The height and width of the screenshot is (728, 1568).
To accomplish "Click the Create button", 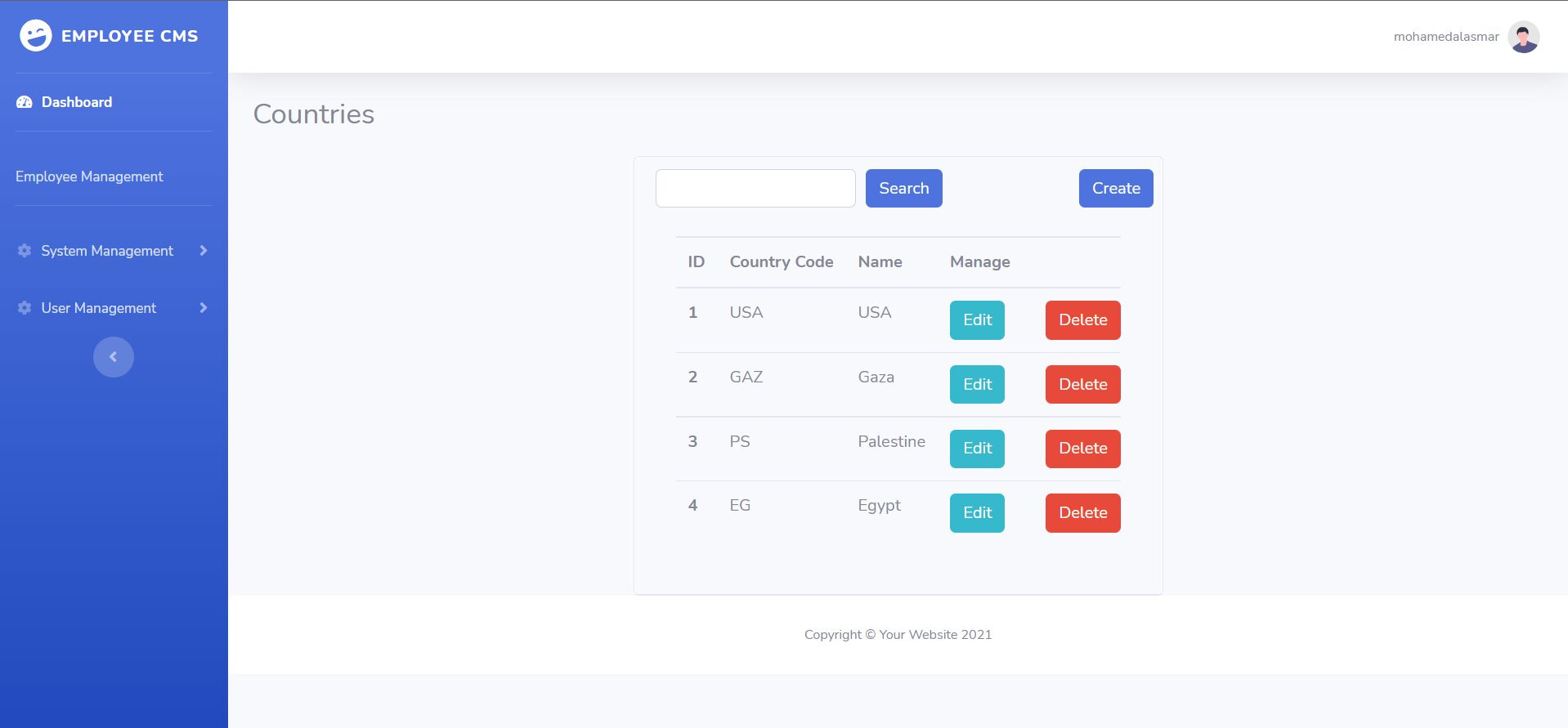I will [1116, 188].
